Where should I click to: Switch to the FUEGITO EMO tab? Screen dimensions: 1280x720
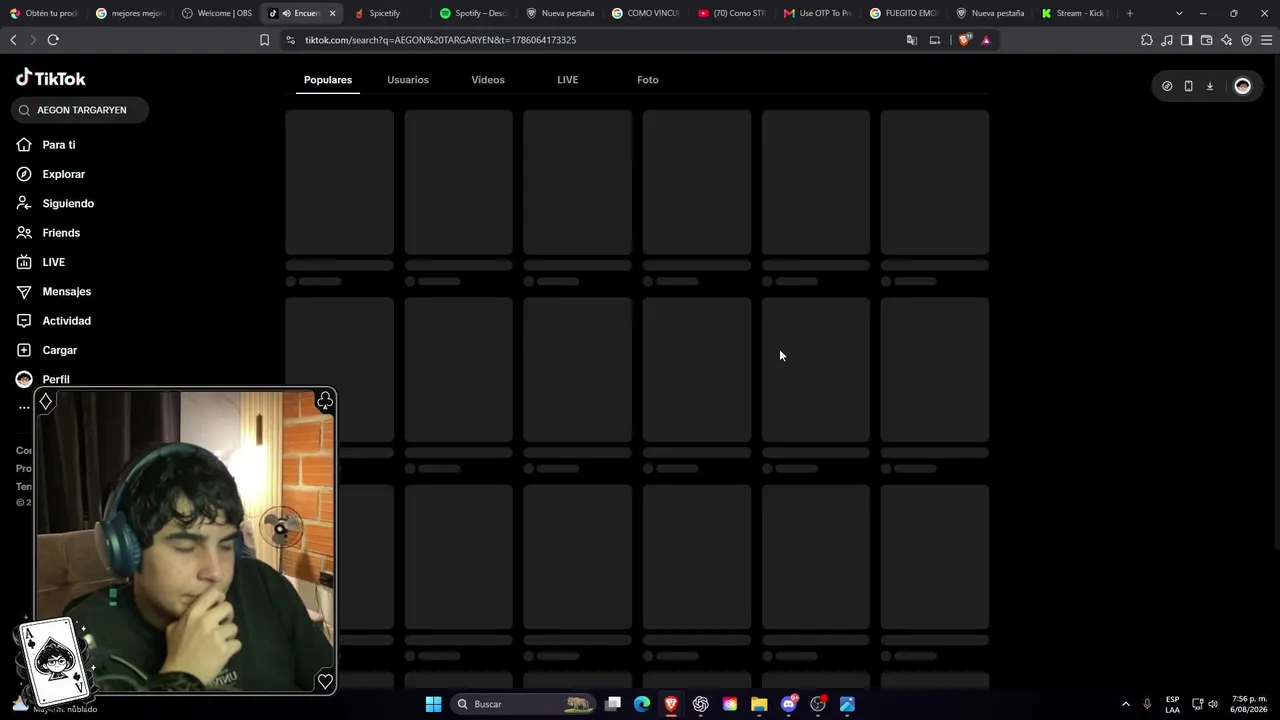click(904, 13)
